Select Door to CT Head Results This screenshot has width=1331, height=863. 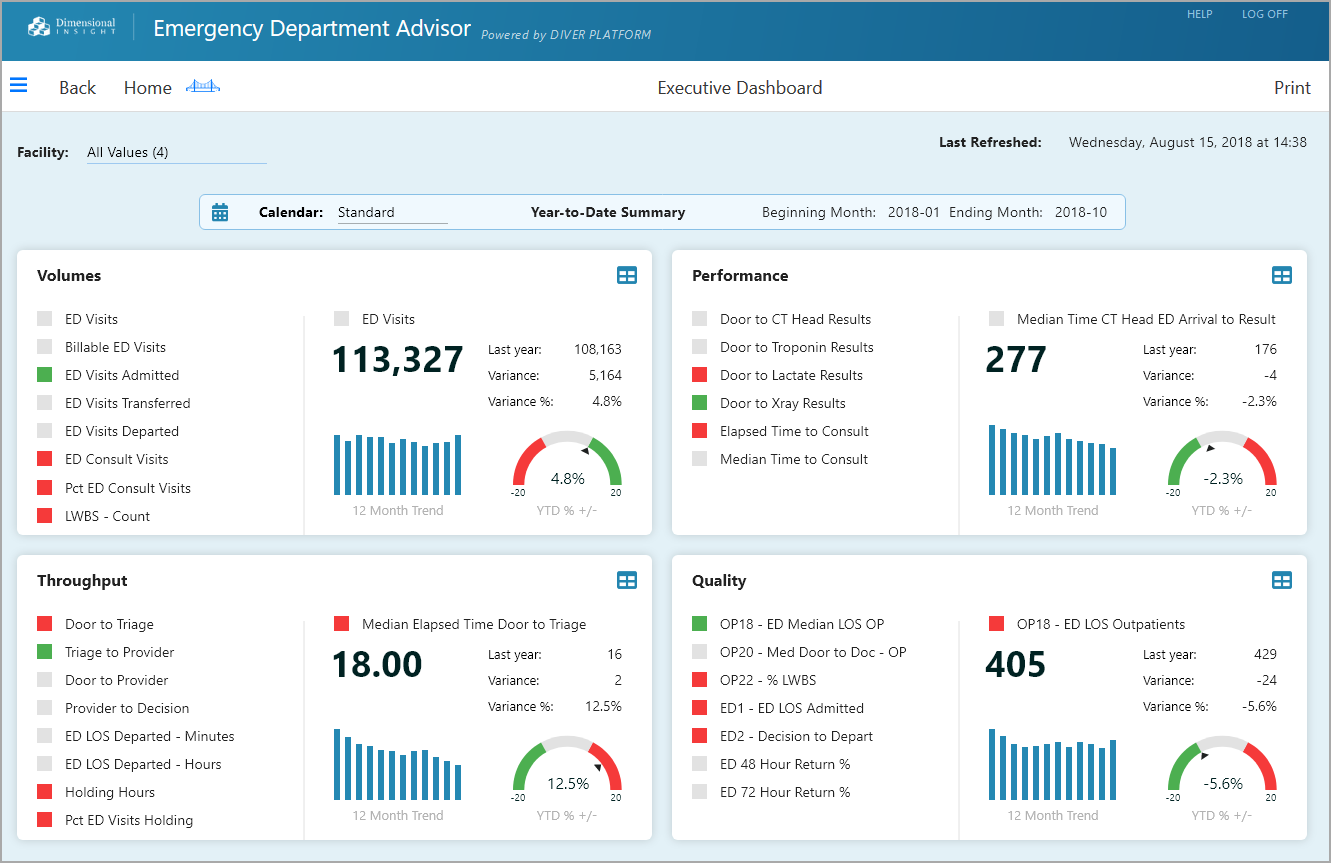(x=795, y=319)
